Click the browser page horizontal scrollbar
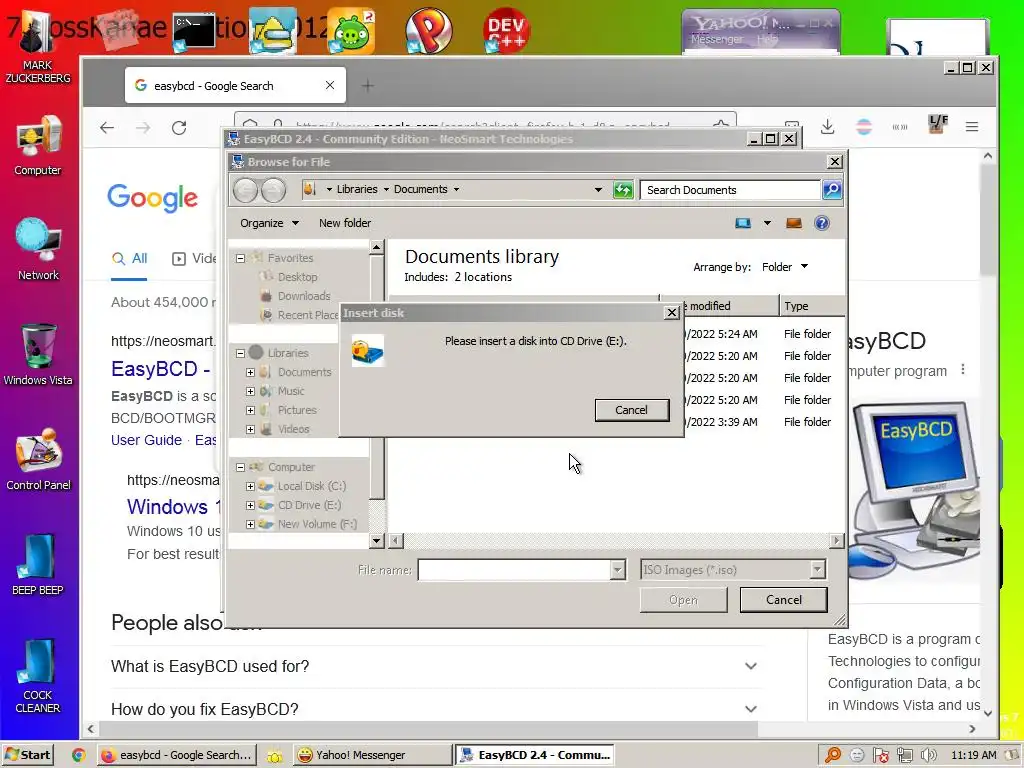This screenshot has width=1024, height=768. (428, 729)
